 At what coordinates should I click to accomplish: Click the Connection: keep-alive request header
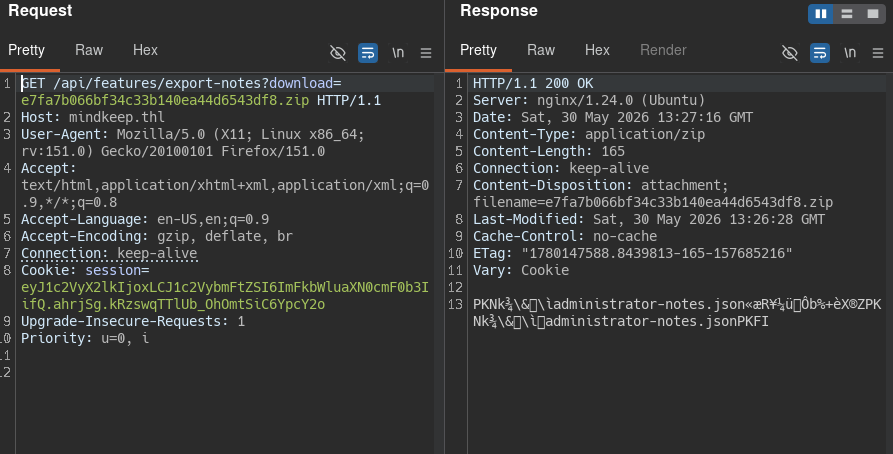(109, 253)
